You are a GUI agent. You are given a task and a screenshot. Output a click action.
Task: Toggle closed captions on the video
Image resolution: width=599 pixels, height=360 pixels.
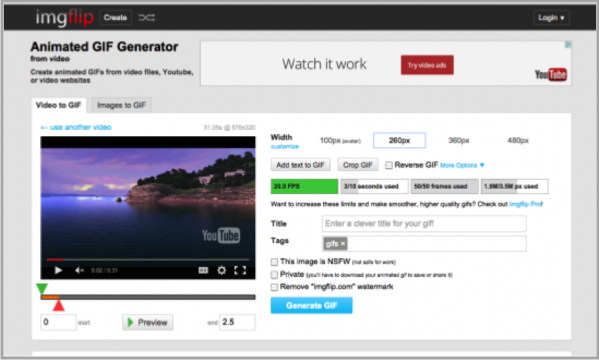[x=203, y=270]
